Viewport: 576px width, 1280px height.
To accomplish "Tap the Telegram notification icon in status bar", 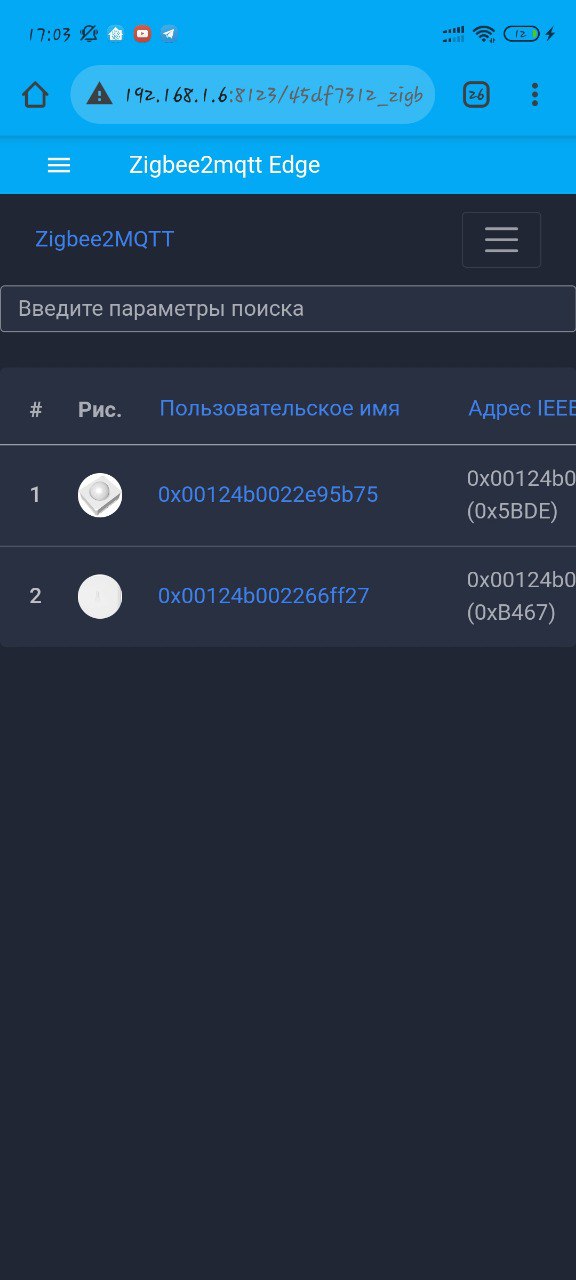I will (x=169, y=34).
